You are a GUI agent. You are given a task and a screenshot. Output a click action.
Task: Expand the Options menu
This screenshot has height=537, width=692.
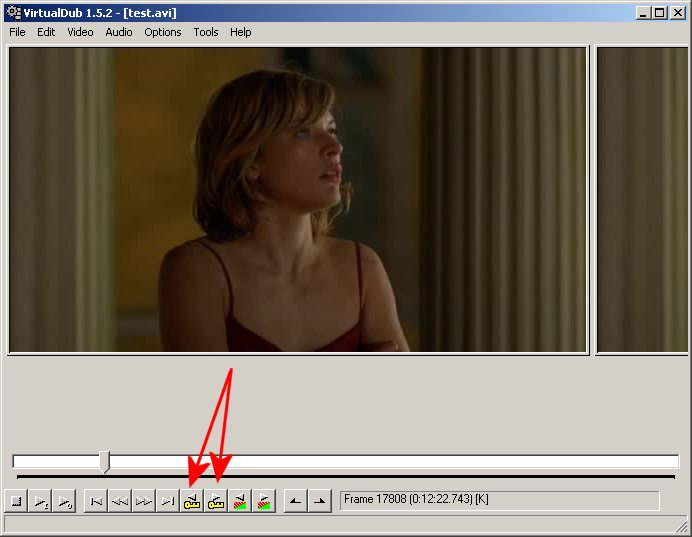(x=163, y=32)
